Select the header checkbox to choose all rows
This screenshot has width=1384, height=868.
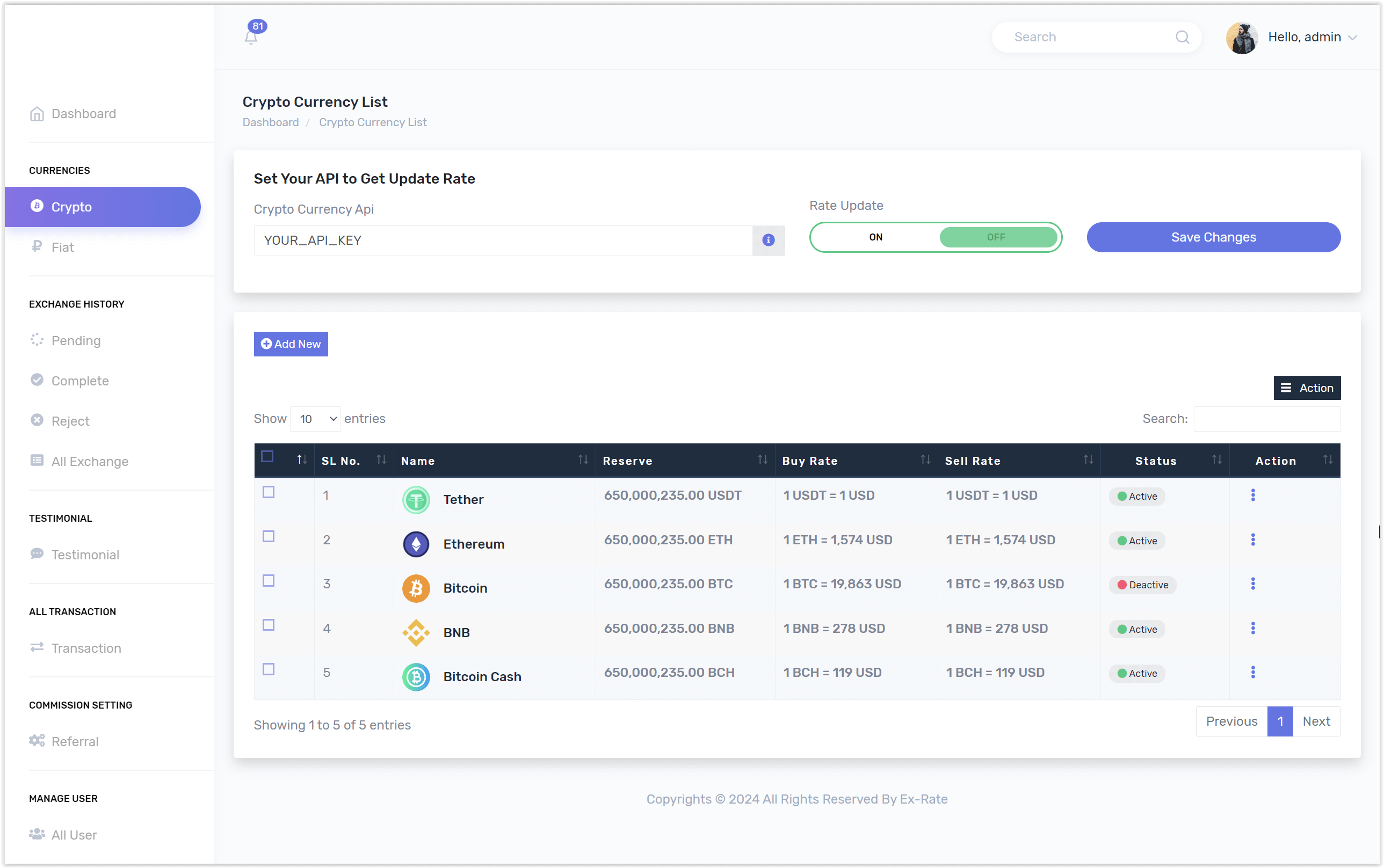point(267,456)
